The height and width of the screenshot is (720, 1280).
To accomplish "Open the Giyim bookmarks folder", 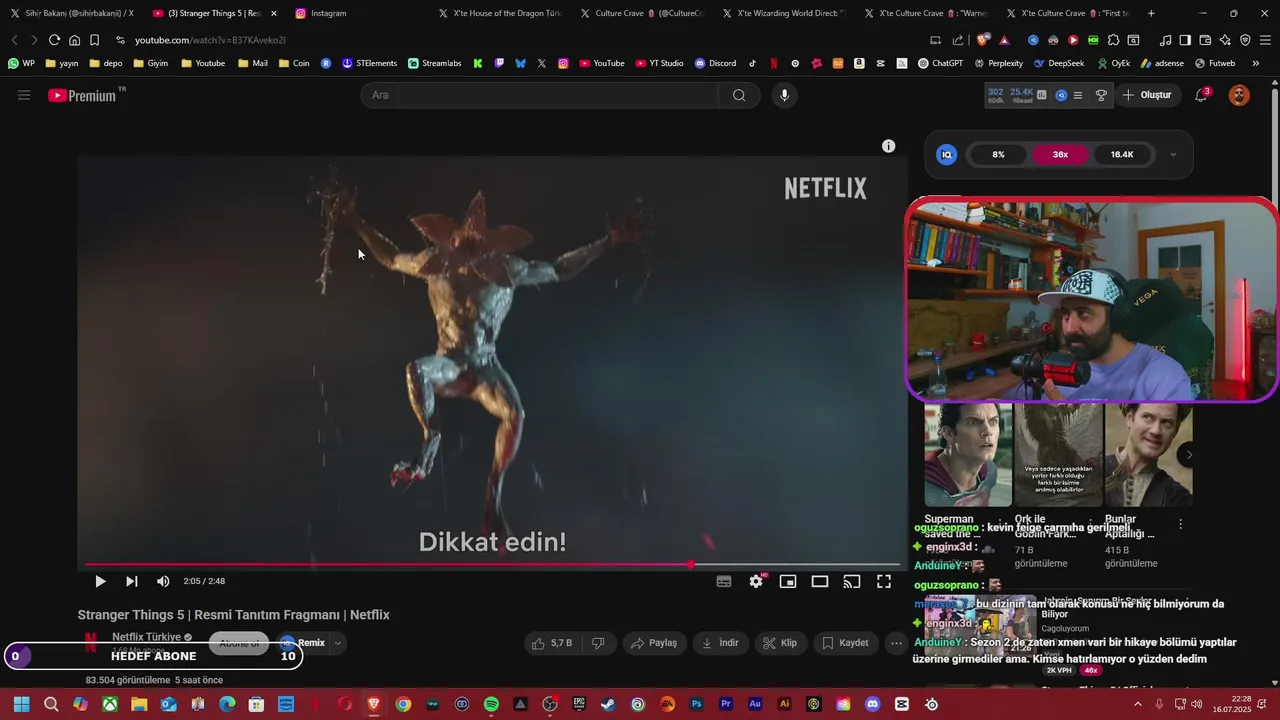I will click(150, 63).
